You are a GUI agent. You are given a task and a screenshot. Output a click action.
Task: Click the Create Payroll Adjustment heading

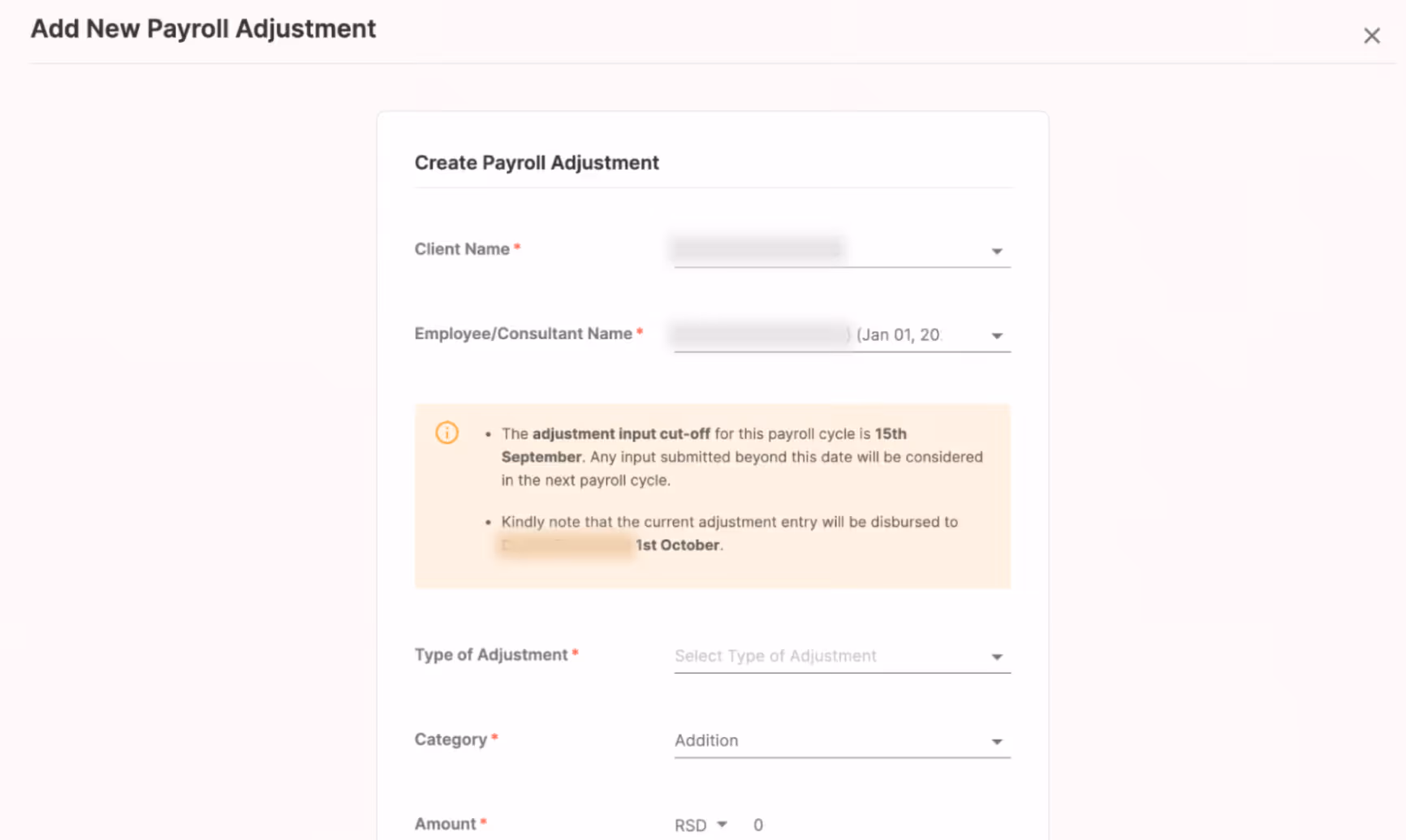click(537, 162)
